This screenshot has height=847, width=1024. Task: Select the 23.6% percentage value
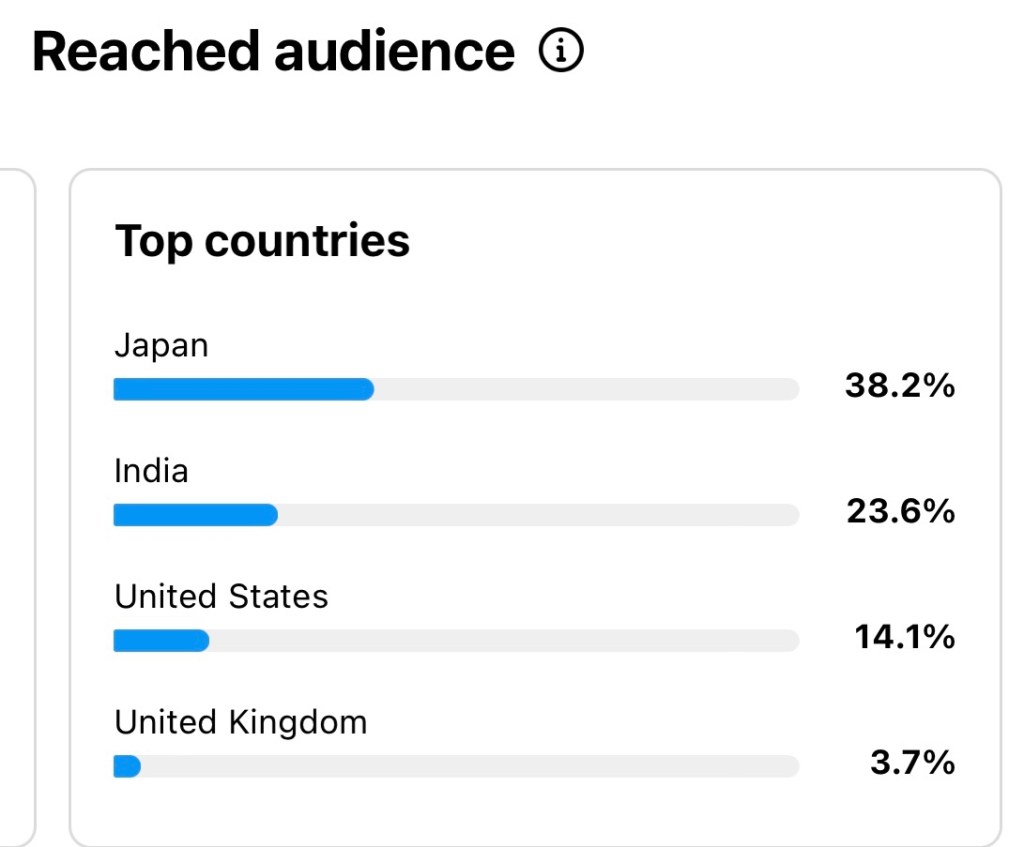pyautogui.click(x=900, y=512)
